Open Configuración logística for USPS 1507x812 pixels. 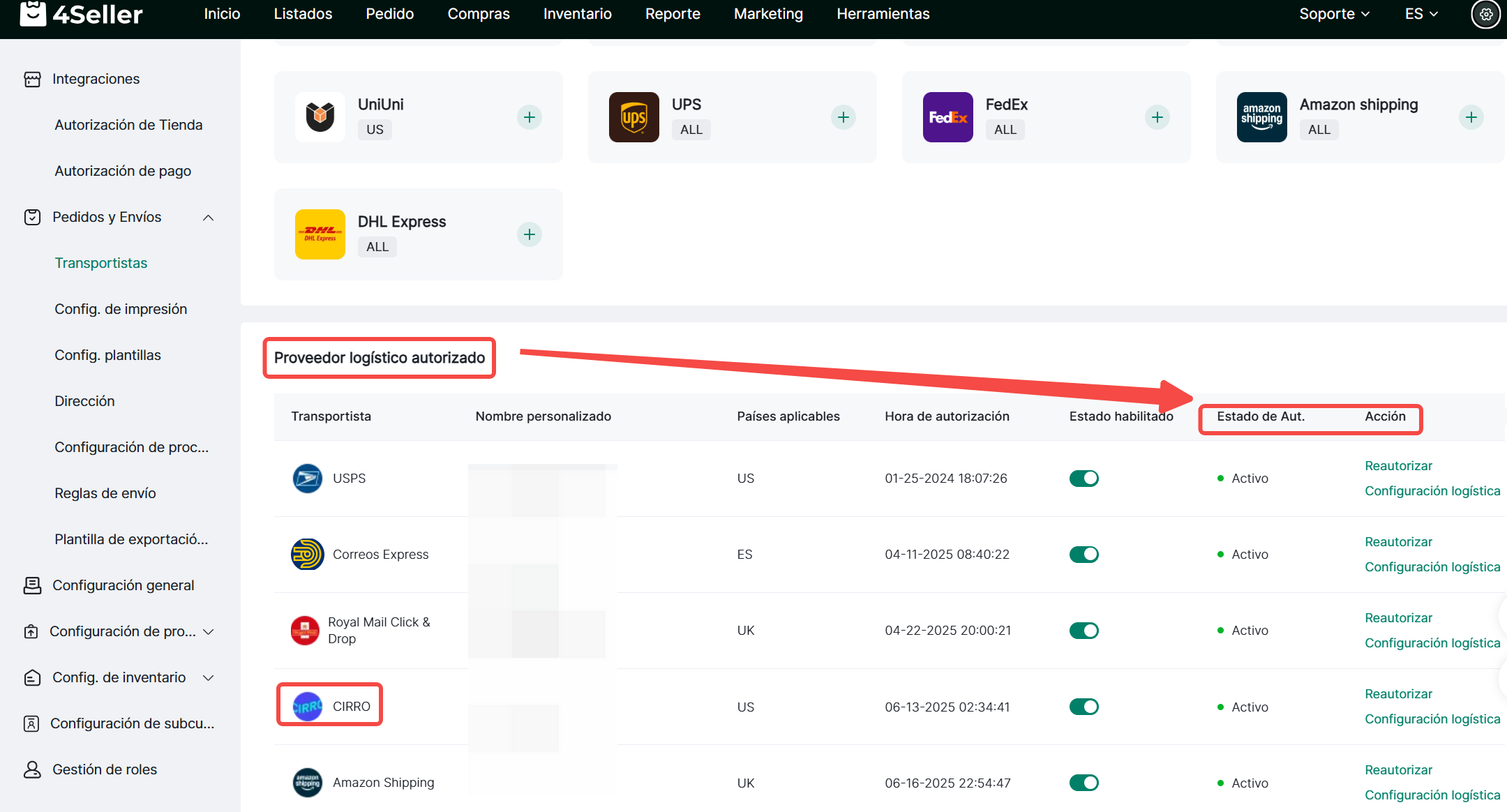click(1432, 491)
